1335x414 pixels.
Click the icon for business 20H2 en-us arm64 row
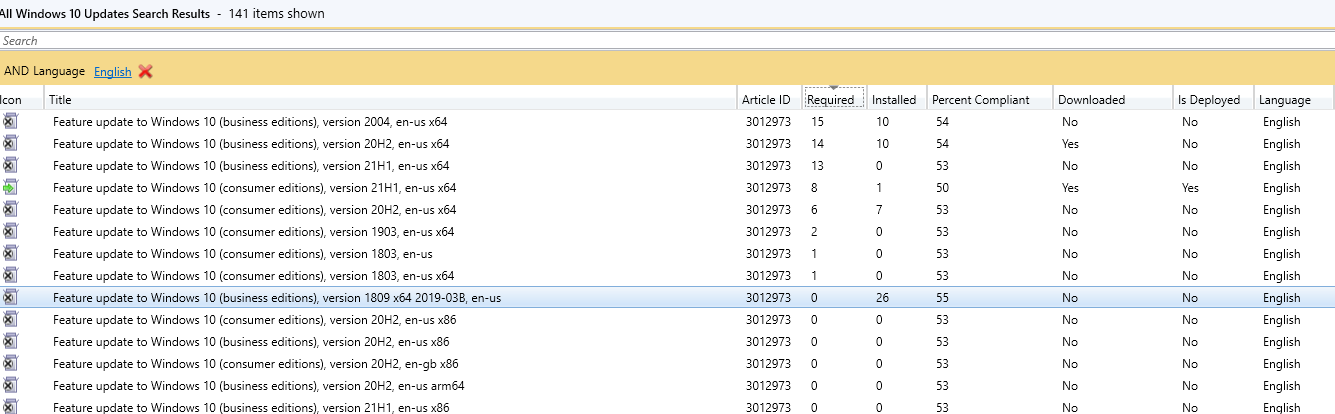click(10, 386)
